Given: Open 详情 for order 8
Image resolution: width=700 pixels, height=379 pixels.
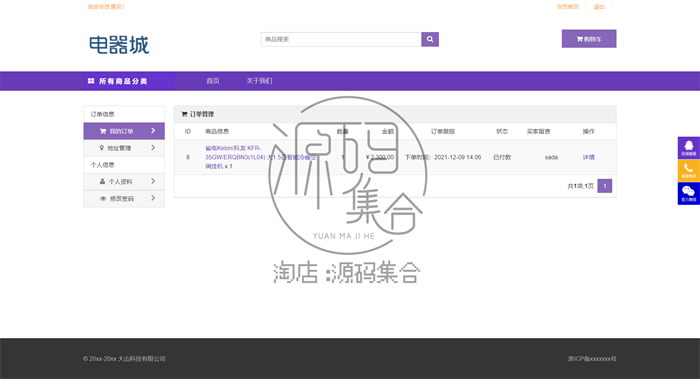Looking at the screenshot, I should 588,157.
